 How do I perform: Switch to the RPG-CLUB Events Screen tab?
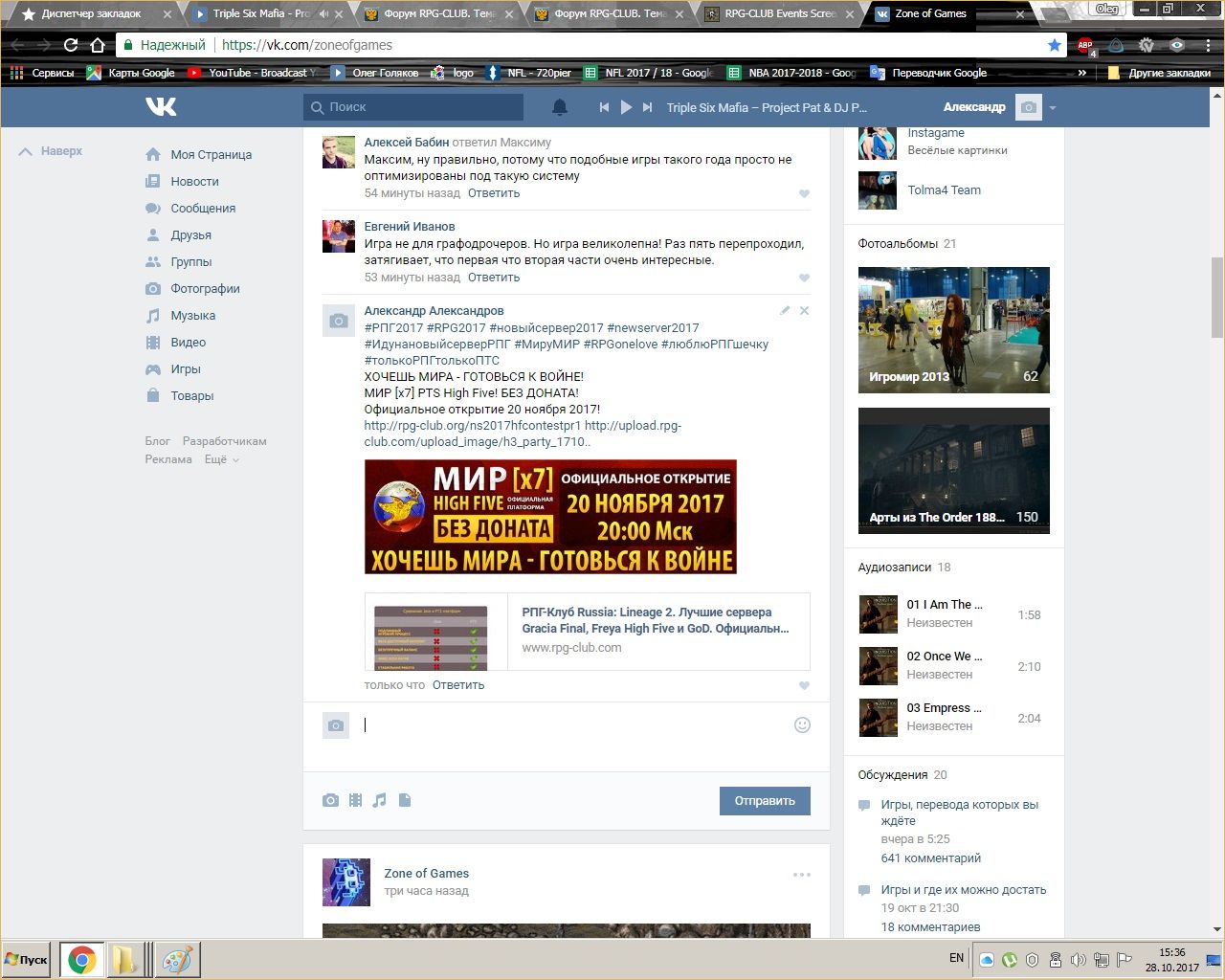click(779, 14)
